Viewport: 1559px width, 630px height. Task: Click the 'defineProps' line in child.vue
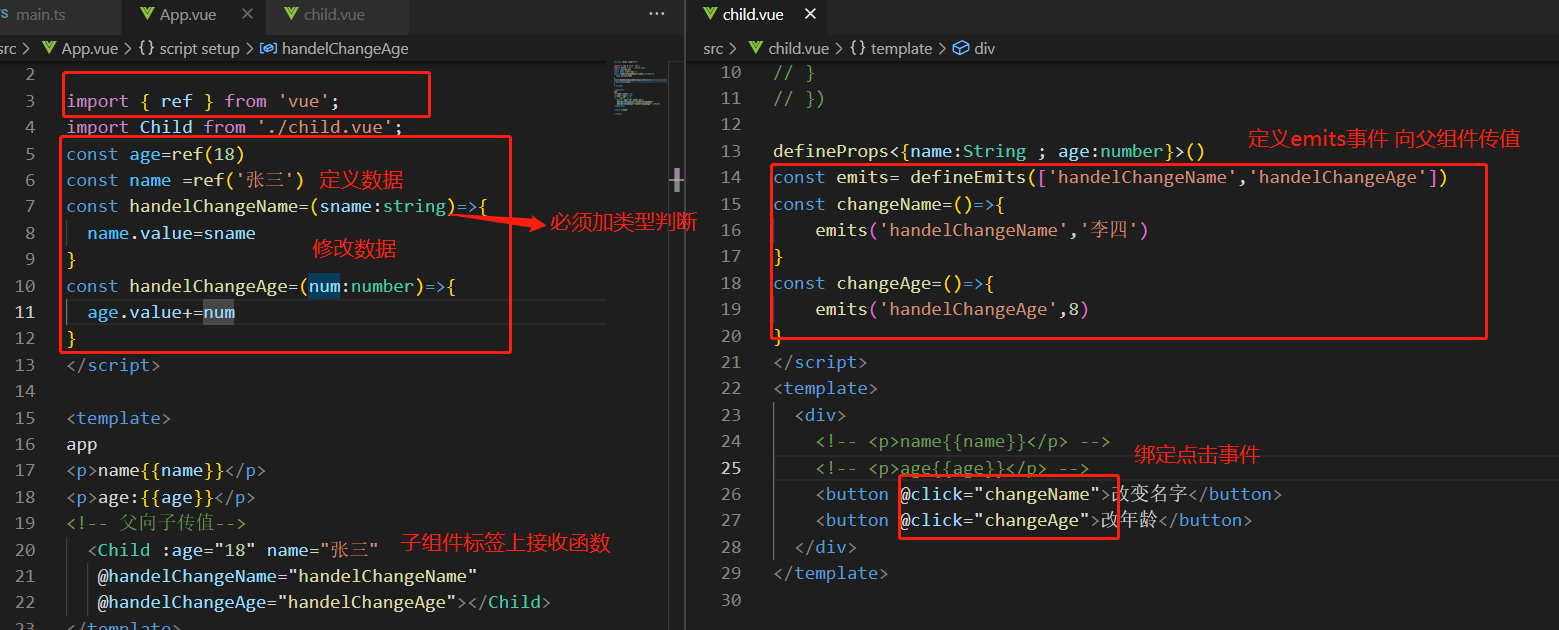[x=989, y=151]
